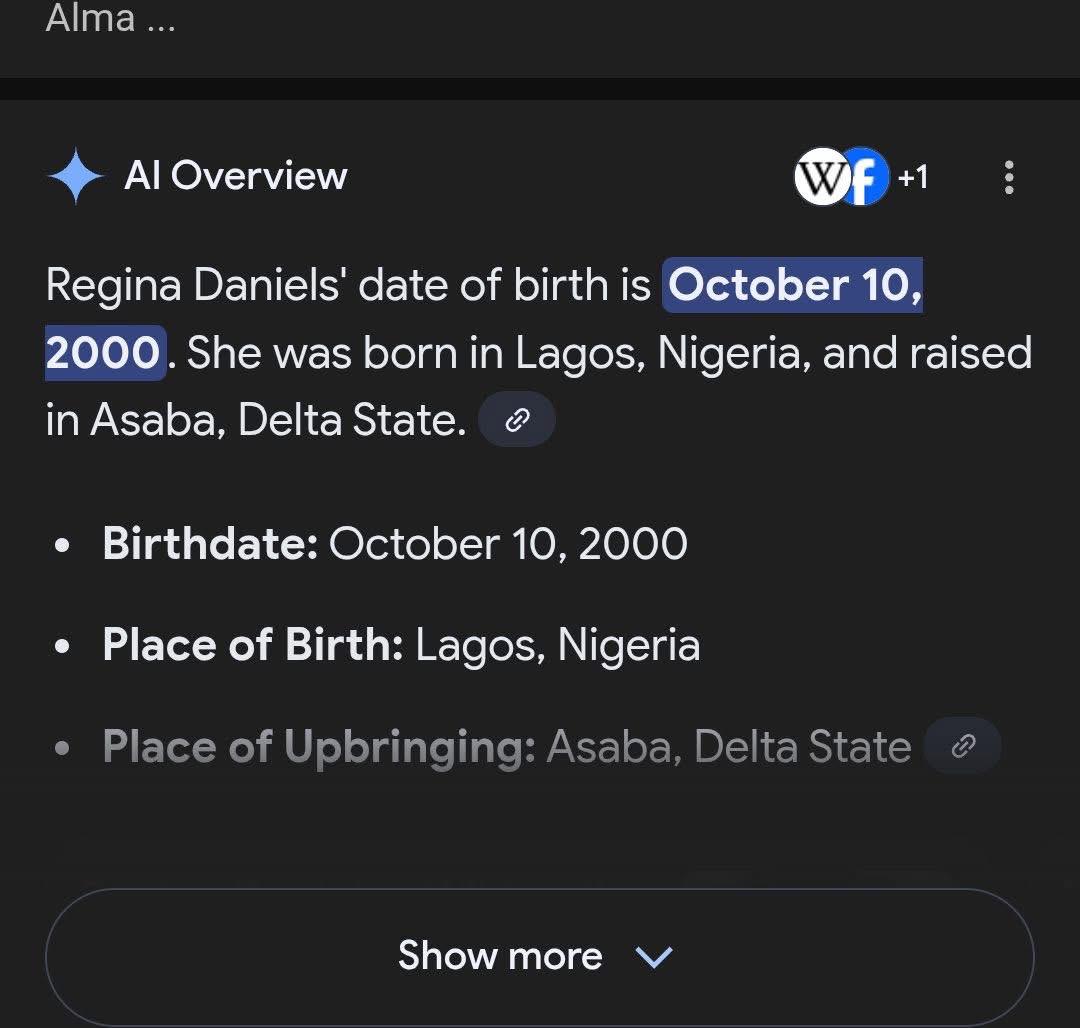
Task: Click the chain link icon after the intro paragraph
Action: 517,420
